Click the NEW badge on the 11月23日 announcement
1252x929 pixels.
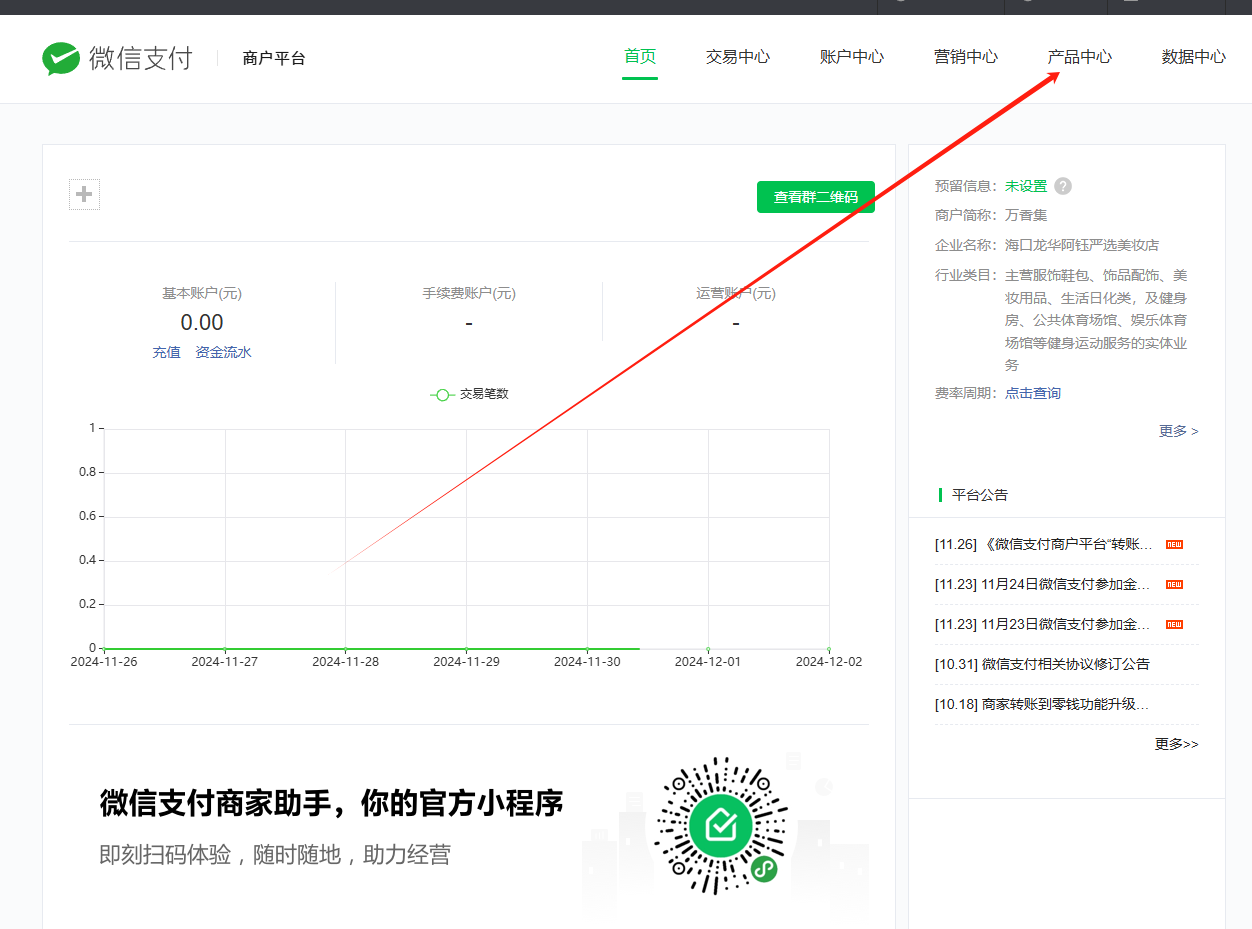(x=1174, y=625)
